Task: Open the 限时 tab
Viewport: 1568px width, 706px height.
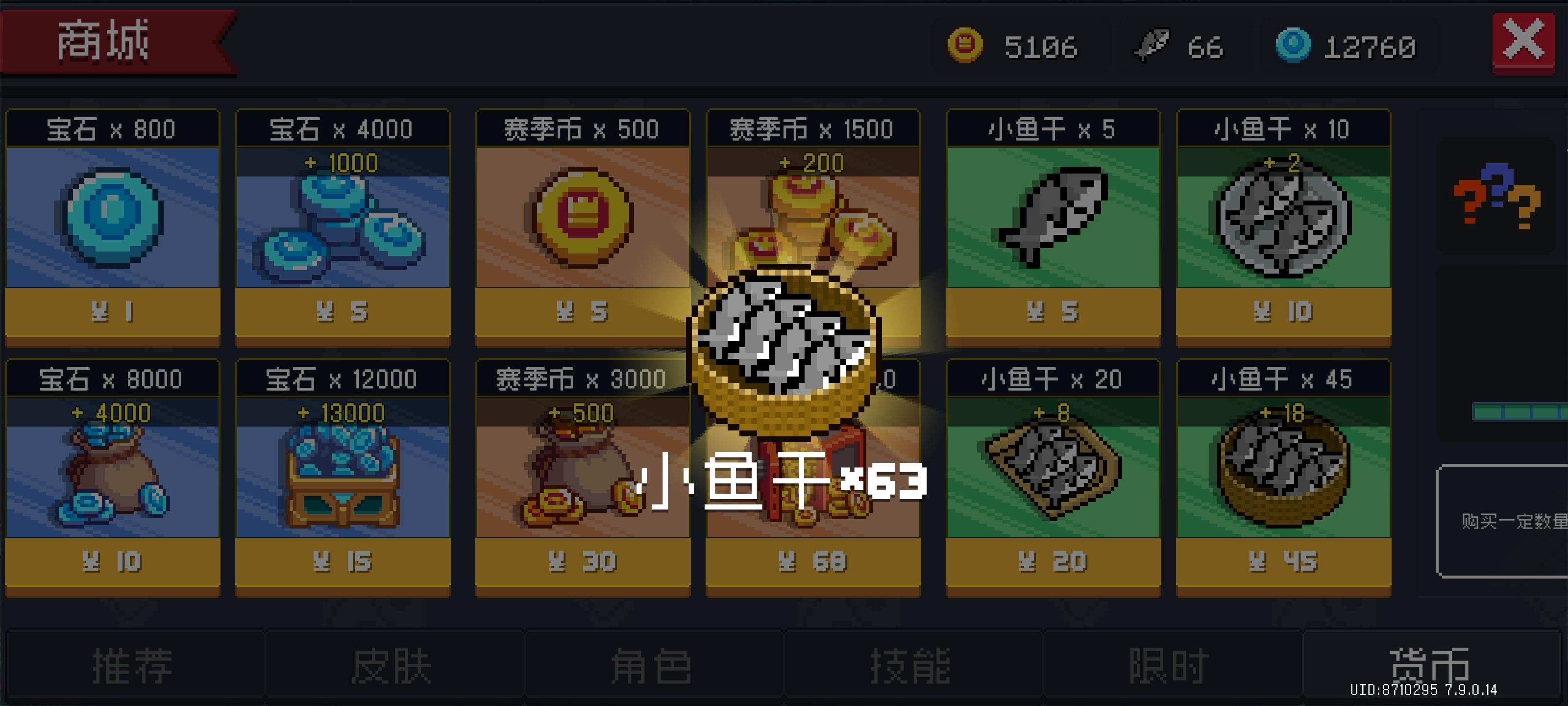Action: pyautogui.click(x=1170, y=665)
